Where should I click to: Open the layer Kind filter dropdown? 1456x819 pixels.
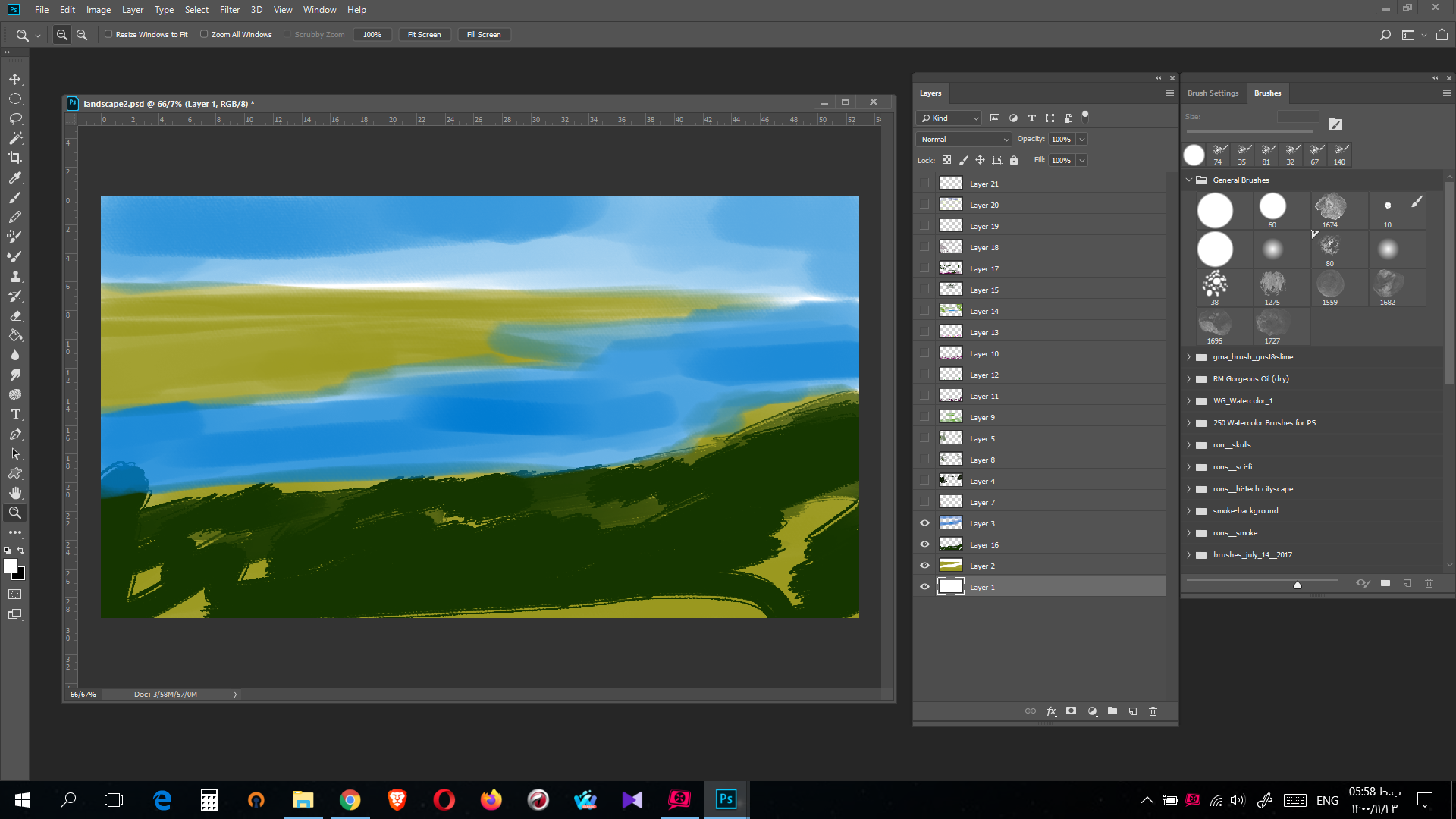tap(949, 118)
